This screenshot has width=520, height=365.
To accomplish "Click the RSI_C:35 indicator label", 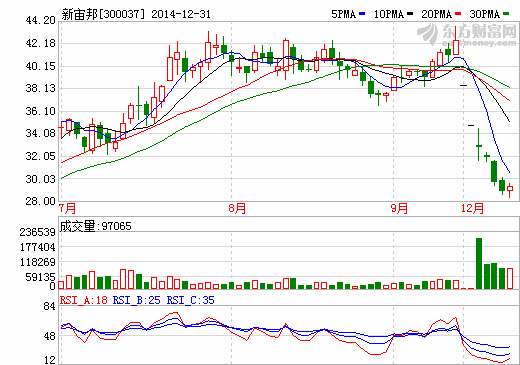I will [x=190, y=300].
